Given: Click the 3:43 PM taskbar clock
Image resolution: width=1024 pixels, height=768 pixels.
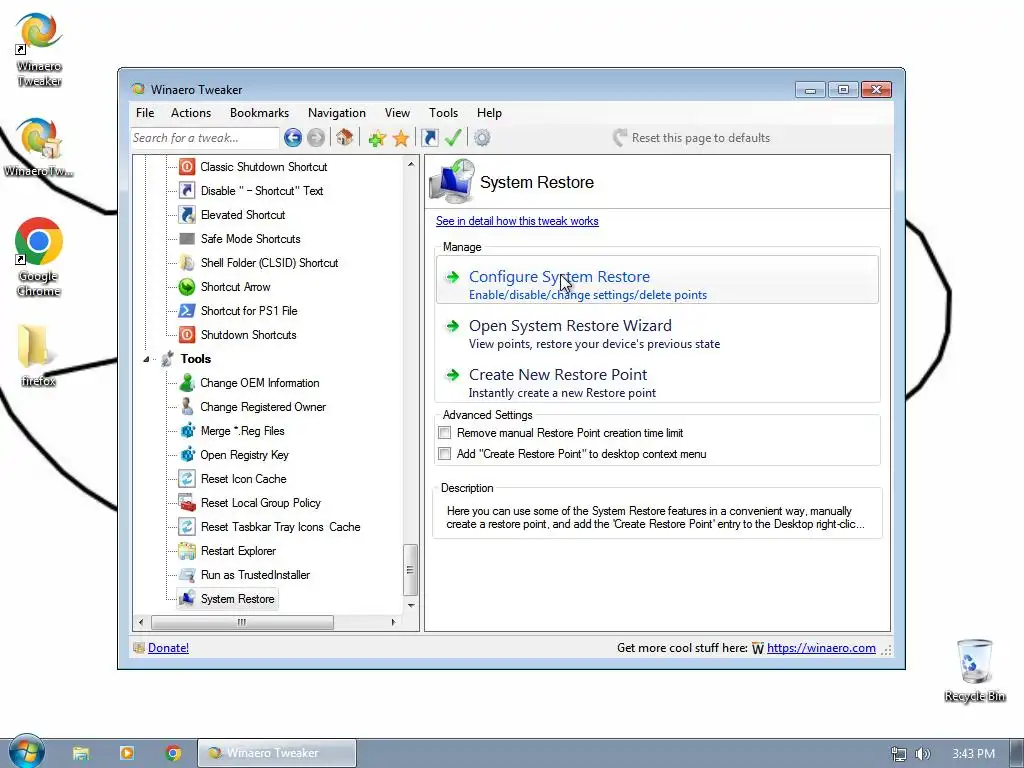Looking at the screenshot, I should [973, 754].
